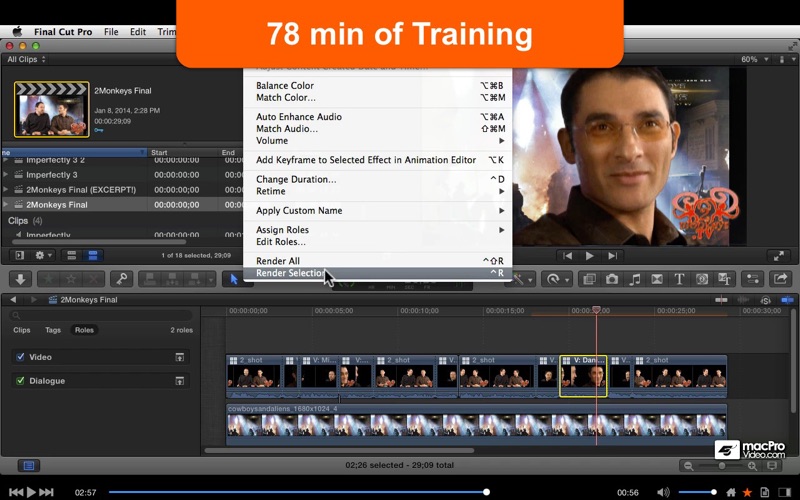The width and height of the screenshot is (800, 500).
Task: Open the Effects browser icon
Action: click(x=589, y=279)
